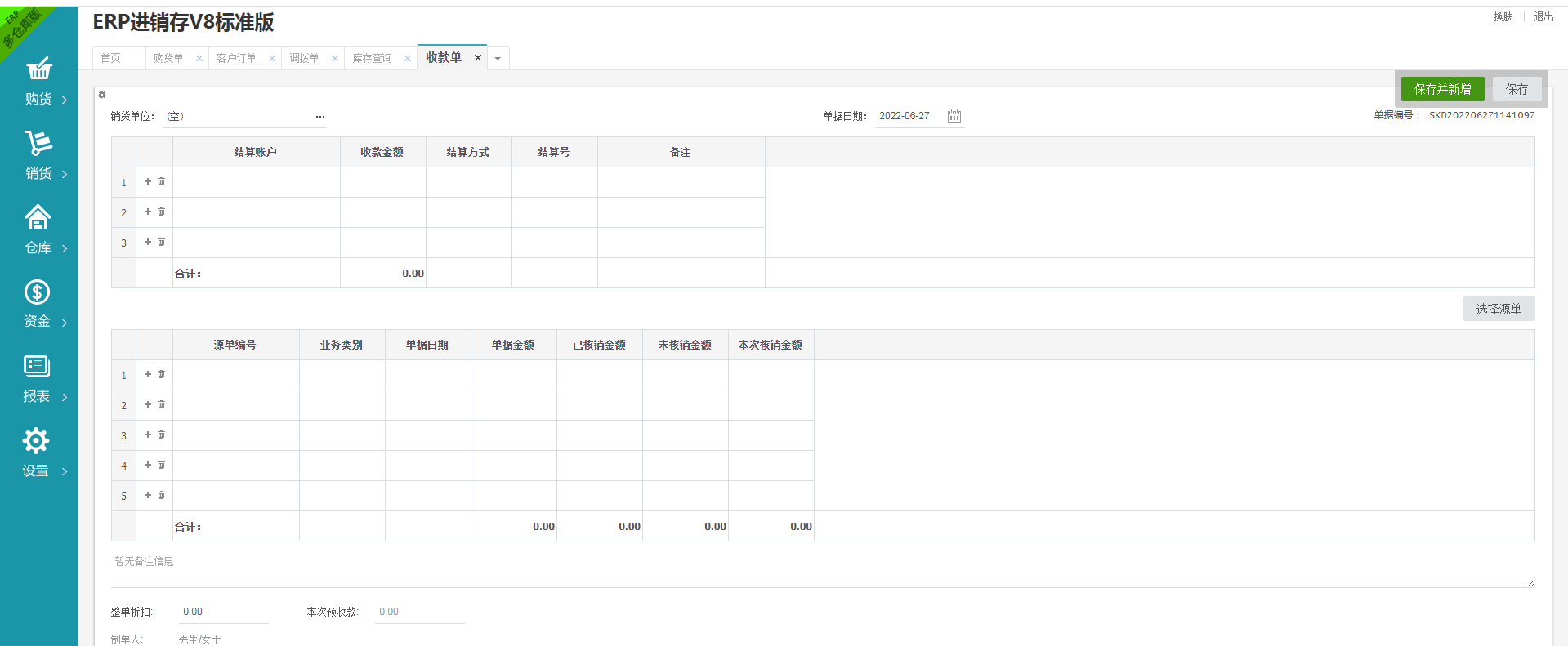The height and width of the screenshot is (646, 1568).
Task: Delete source document row 4
Action: click(x=161, y=465)
